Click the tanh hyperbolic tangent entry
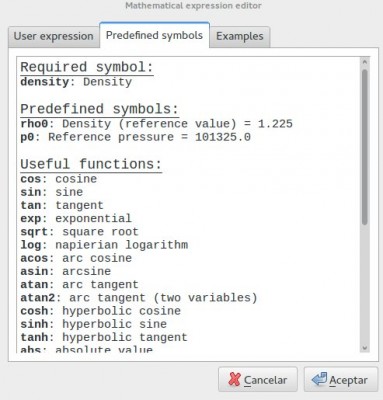 [104, 337]
